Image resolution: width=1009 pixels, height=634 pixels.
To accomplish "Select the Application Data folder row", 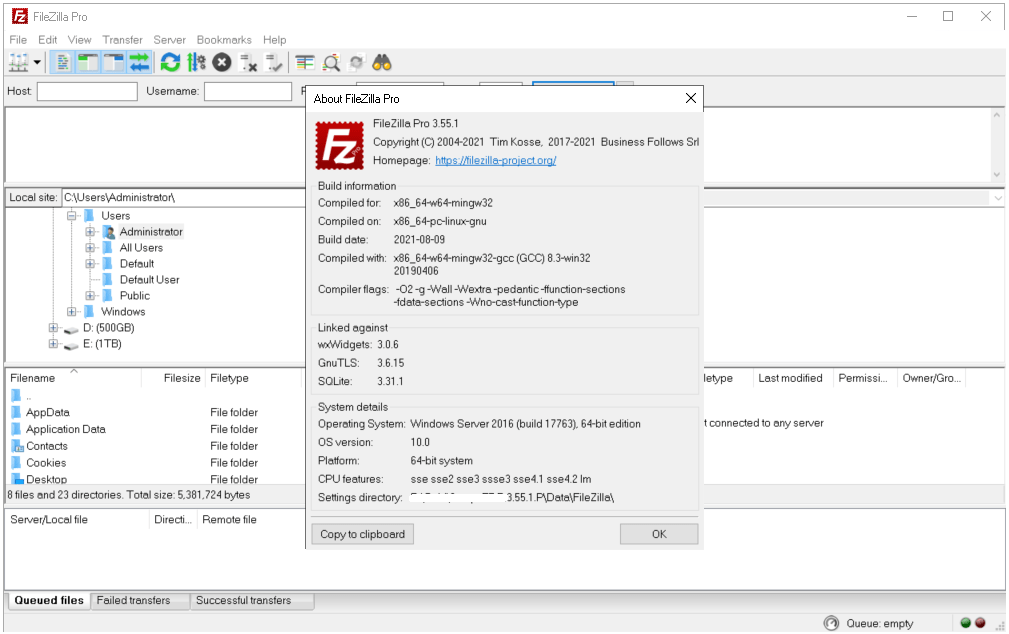I will (x=154, y=429).
